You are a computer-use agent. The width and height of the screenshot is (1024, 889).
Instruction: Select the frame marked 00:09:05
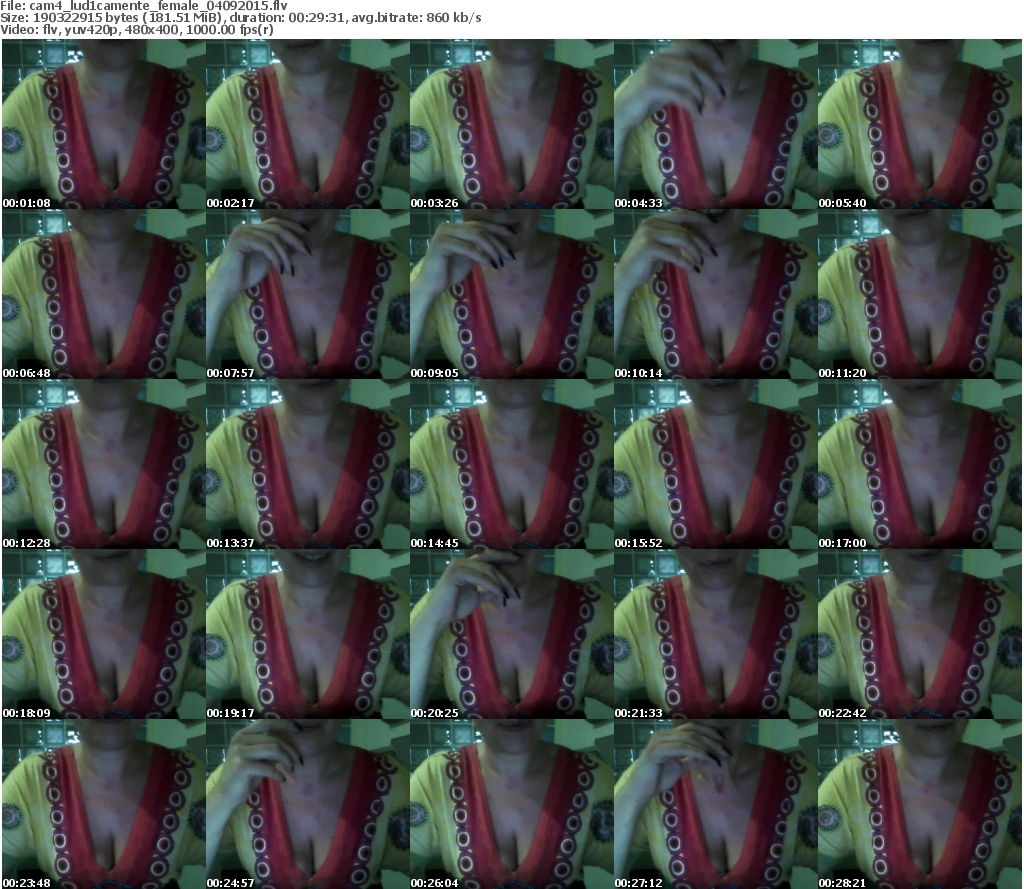click(511, 294)
